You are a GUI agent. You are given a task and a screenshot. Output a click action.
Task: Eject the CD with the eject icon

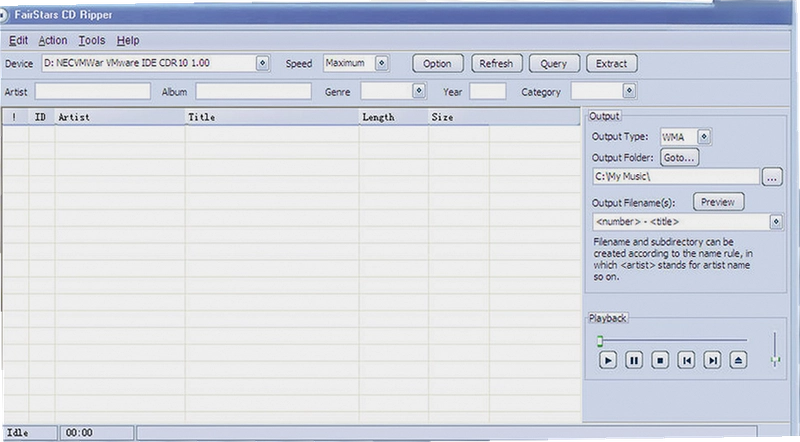coord(738,360)
